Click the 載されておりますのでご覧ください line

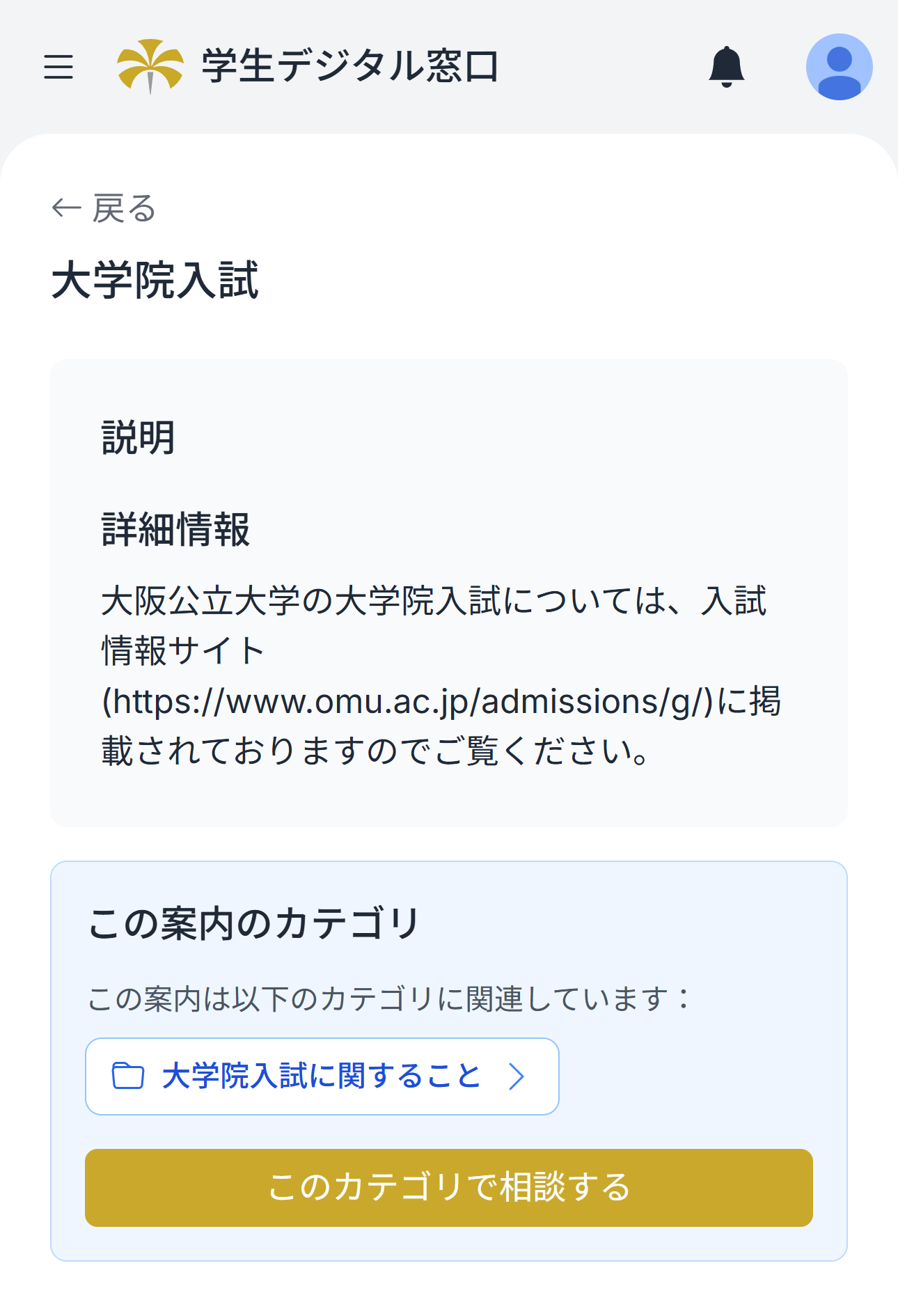375,751
